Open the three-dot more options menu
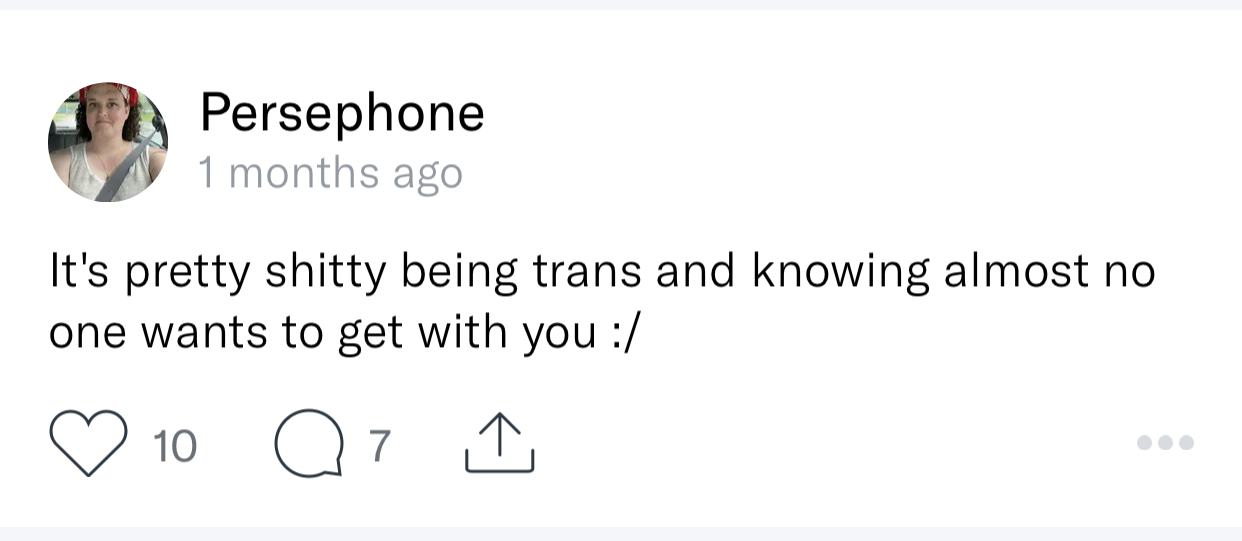 1165,442
